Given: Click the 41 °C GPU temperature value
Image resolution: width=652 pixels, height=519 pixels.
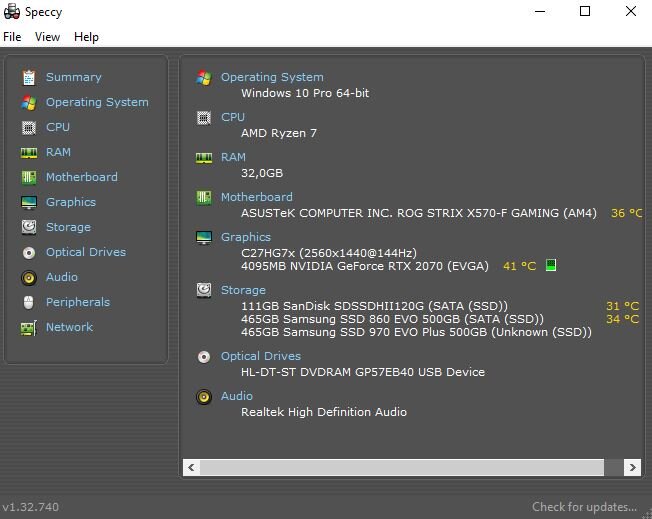Looking at the screenshot, I should click(x=519, y=266).
